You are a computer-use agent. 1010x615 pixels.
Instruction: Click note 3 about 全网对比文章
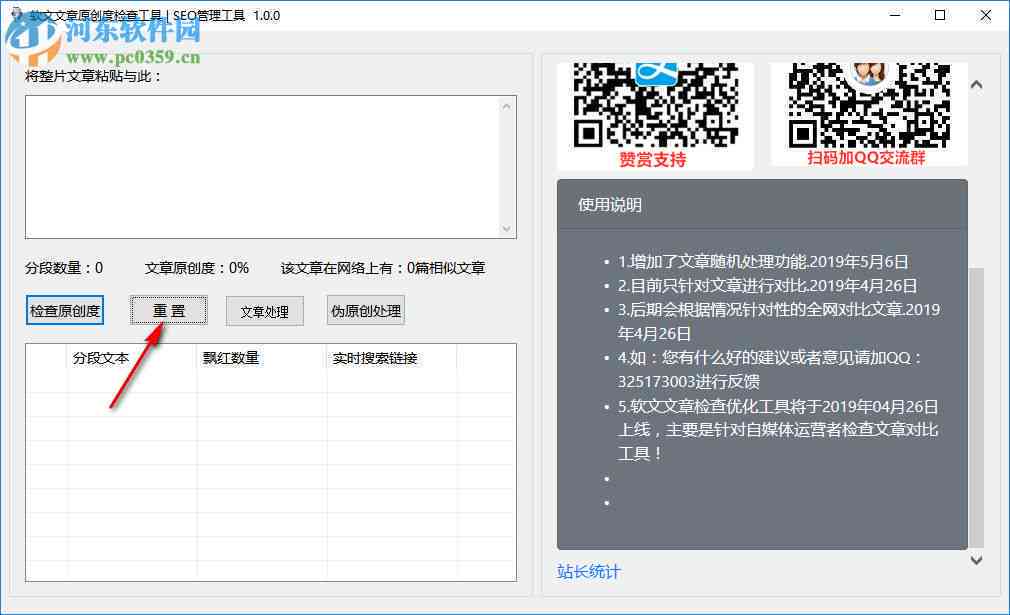779,321
